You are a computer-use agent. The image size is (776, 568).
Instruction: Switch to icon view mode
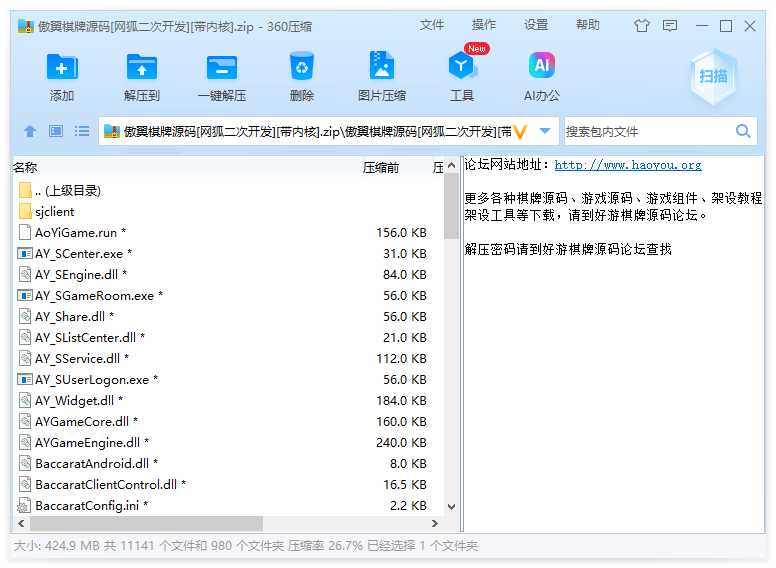coord(56,131)
